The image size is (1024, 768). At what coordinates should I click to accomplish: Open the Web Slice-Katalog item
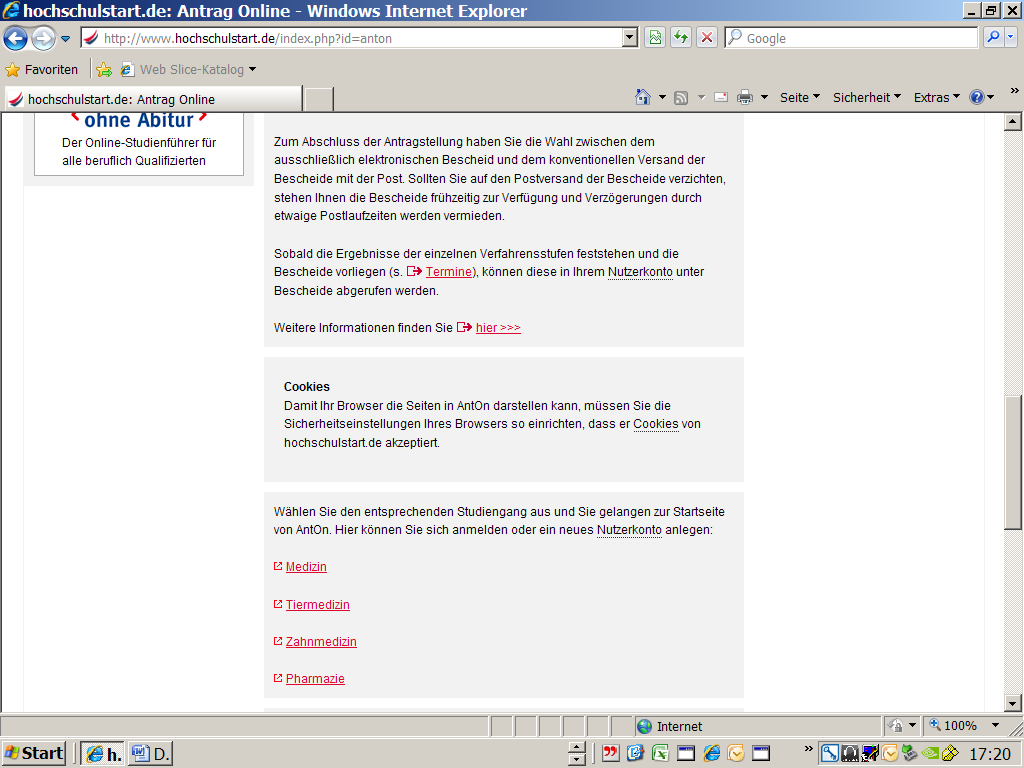(x=189, y=69)
